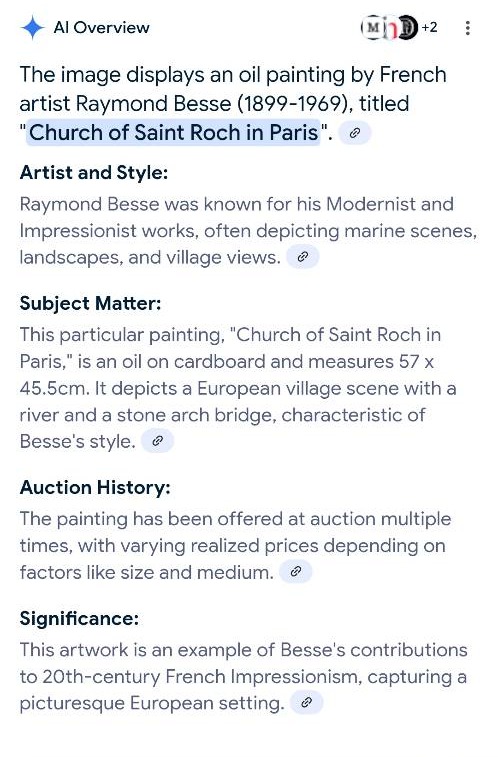Select highlighted Church of Saint Roch in Paris text
Viewport: 498px width, 757px height.
(173, 133)
